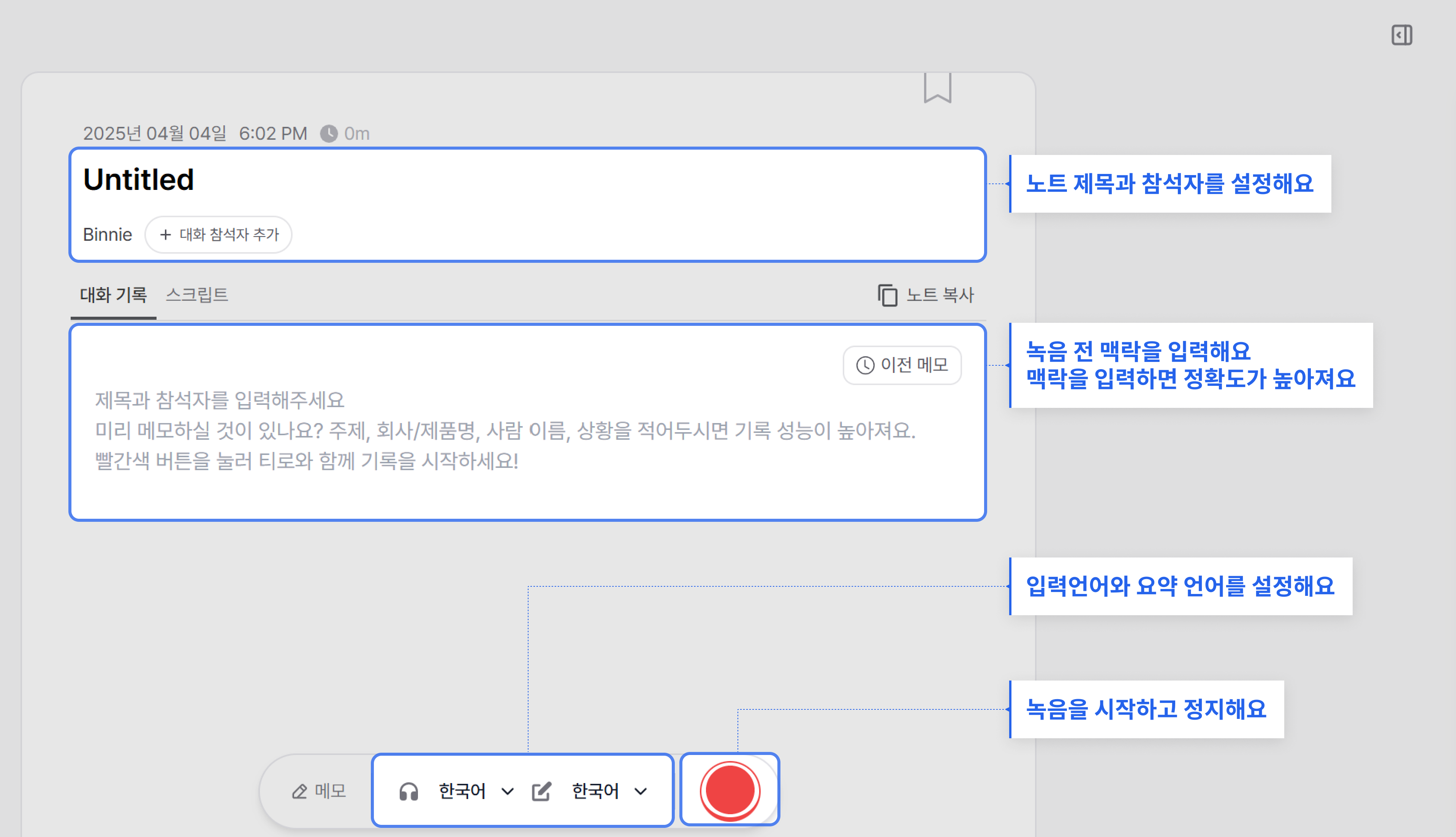Select the 대화 기록 tab
Screen dimensions: 1456x837
(113, 295)
